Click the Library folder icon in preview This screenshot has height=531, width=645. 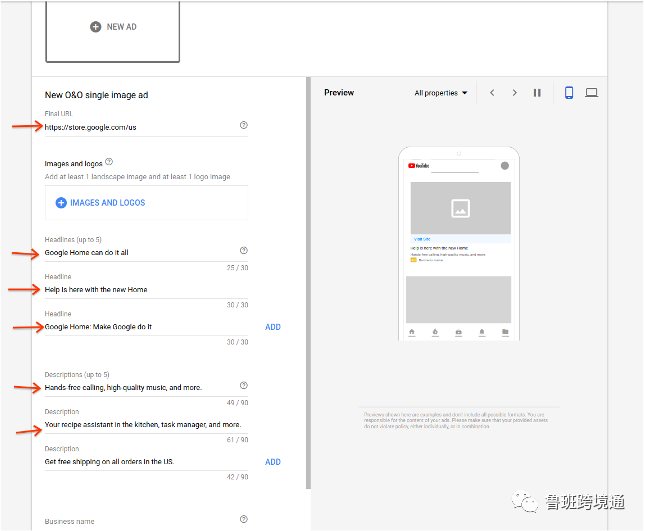(x=505, y=332)
